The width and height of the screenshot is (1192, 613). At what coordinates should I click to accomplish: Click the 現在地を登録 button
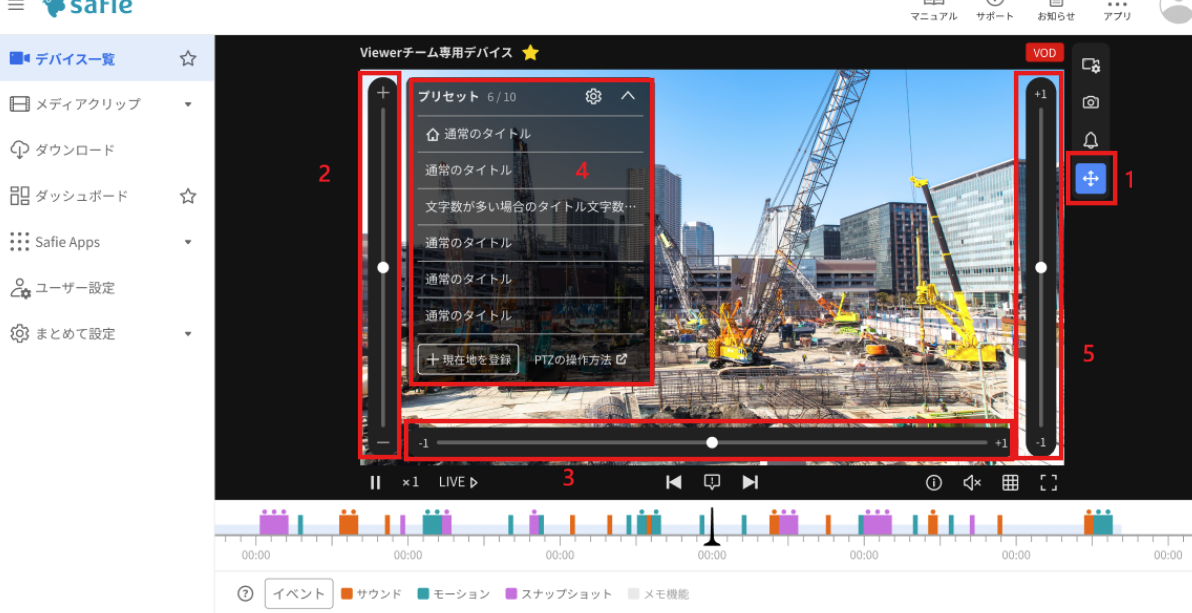click(468, 359)
